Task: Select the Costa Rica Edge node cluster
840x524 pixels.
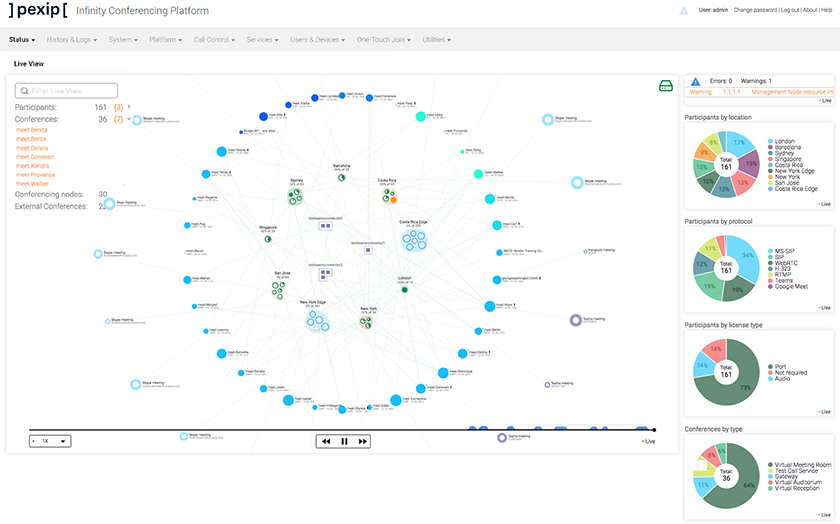Action: (413, 240)
